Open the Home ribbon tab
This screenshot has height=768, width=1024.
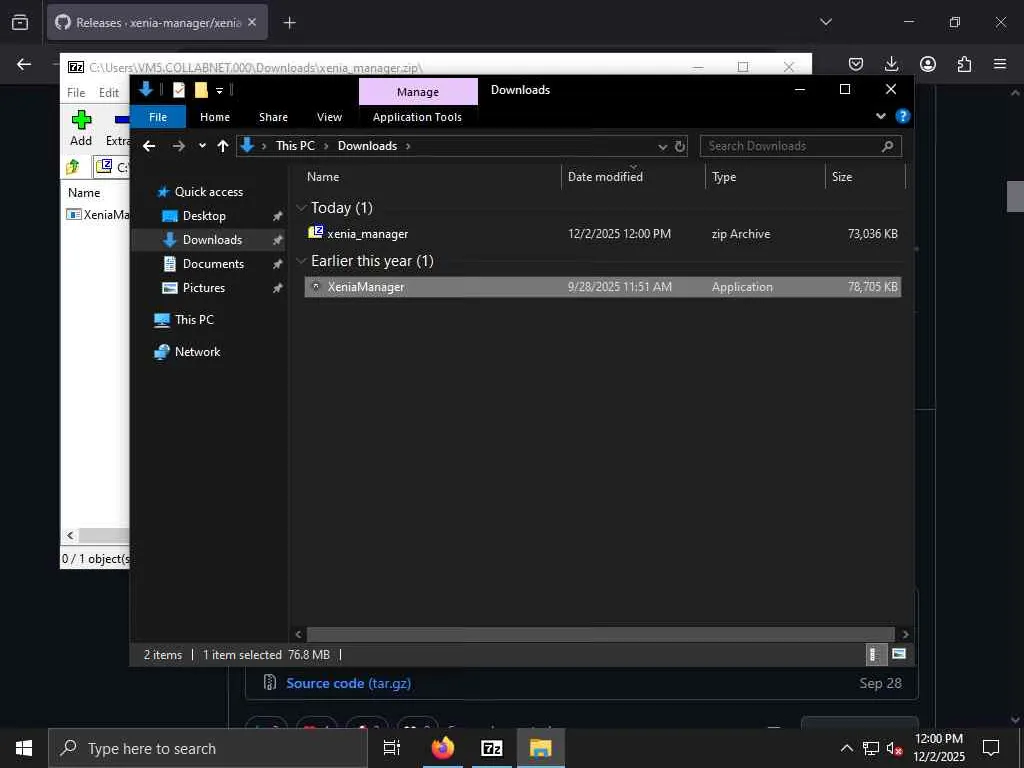[x=215, y=117]
